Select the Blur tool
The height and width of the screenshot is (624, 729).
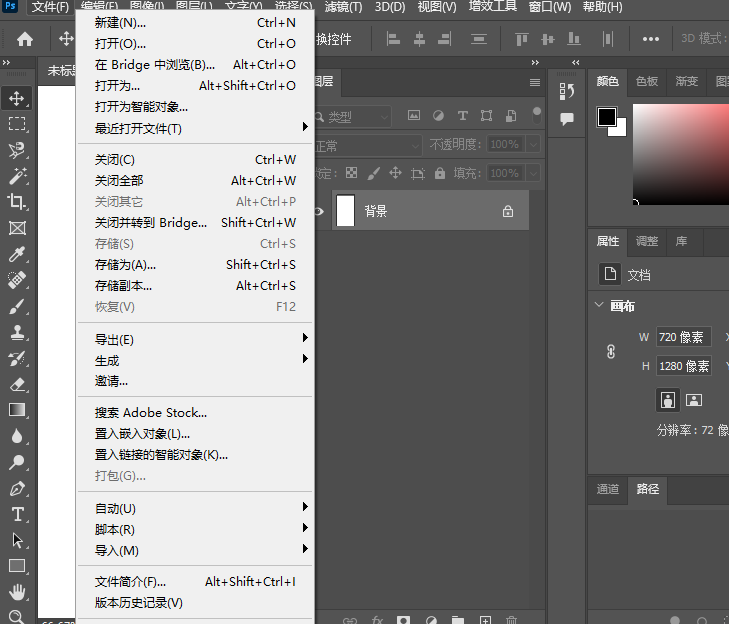17,436
